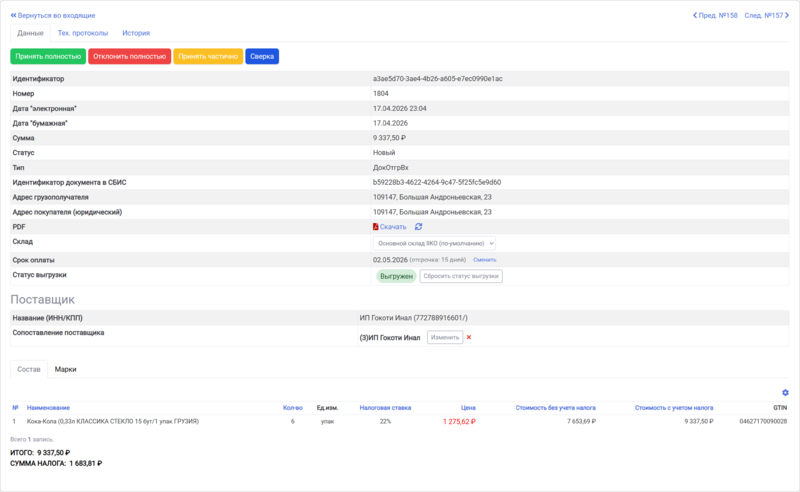Click the red Отклонить полностью button

point(130,57)
